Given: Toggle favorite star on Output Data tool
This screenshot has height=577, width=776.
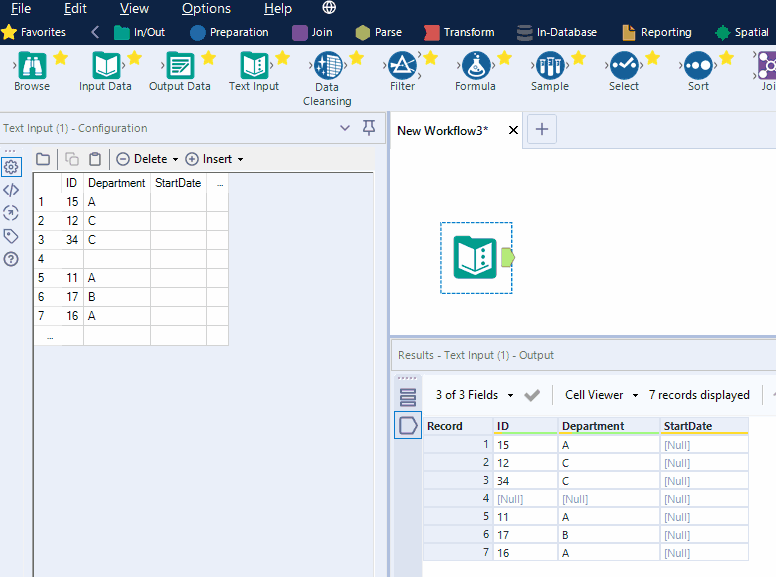Looking at the screenshot, I should tap(209, 58).
